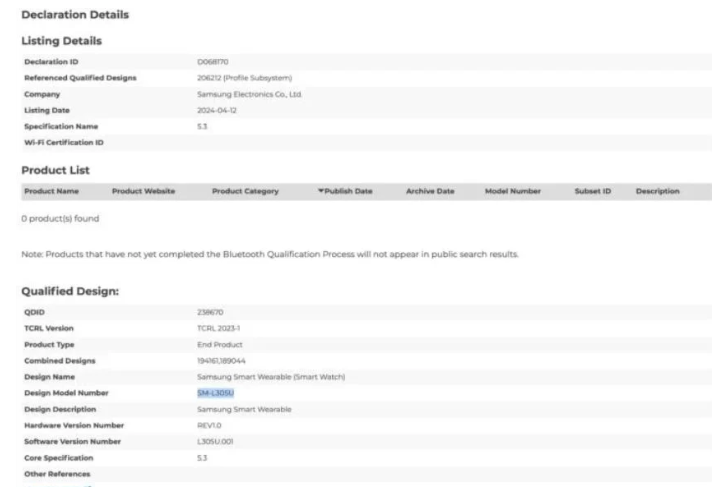Click the Product Type label

click(49, 344)
